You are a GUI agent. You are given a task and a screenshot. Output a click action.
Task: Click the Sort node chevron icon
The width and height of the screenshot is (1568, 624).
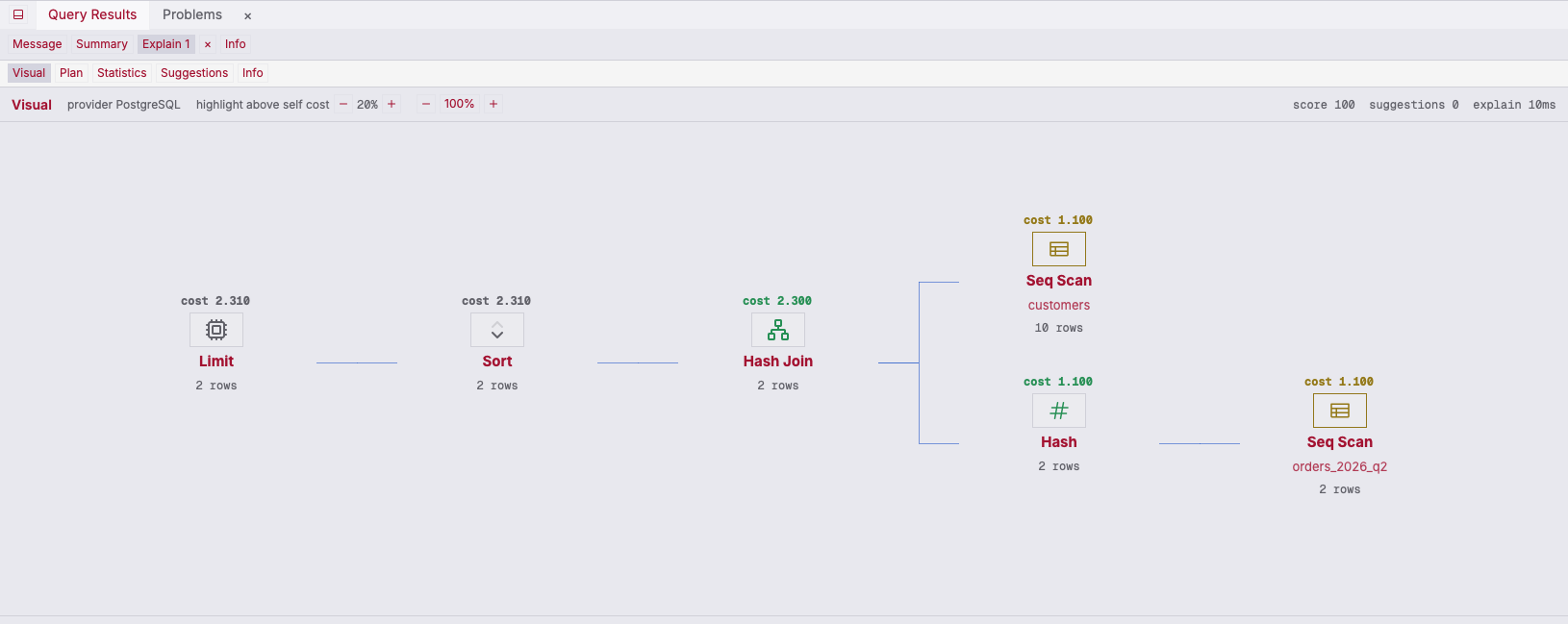(497, 330)
